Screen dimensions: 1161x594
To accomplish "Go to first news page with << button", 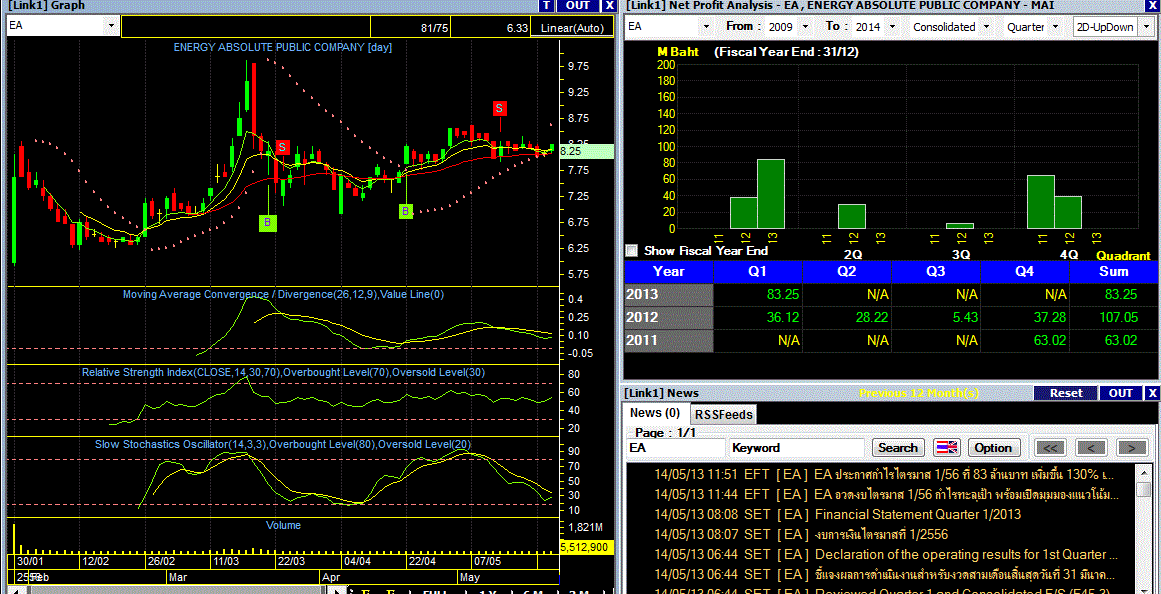I will coord(1050,447).
